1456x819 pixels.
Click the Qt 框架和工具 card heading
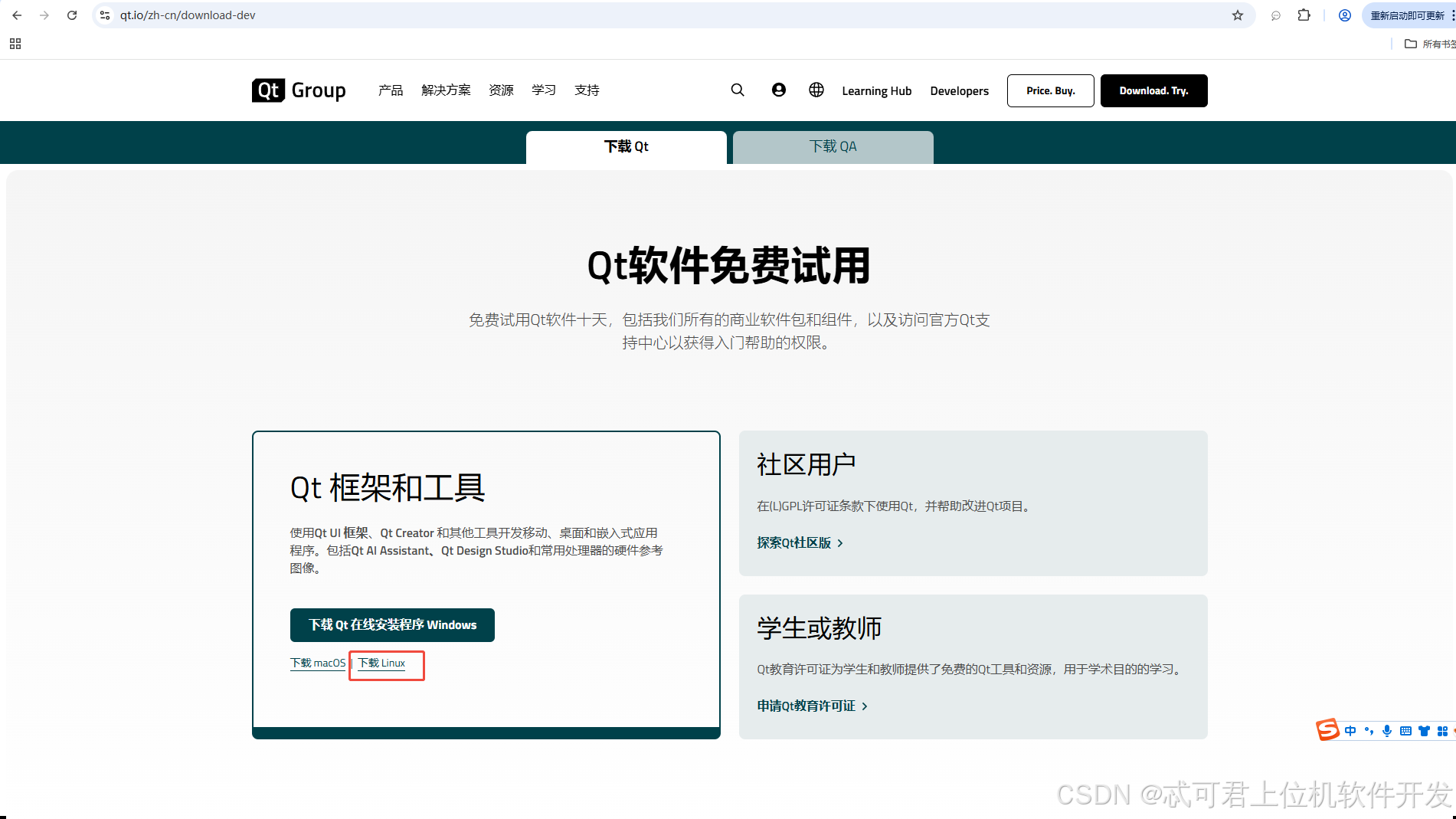coord(388,488)
